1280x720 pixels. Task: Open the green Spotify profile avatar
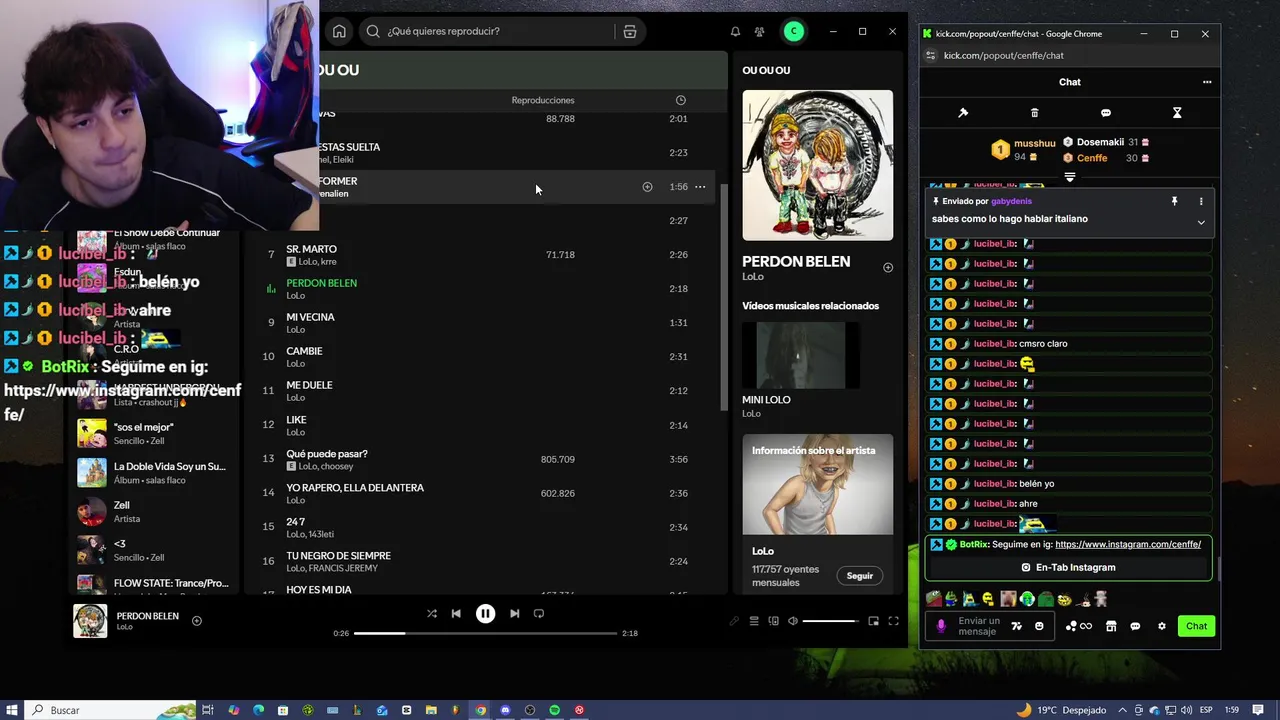tap(793, 31)
